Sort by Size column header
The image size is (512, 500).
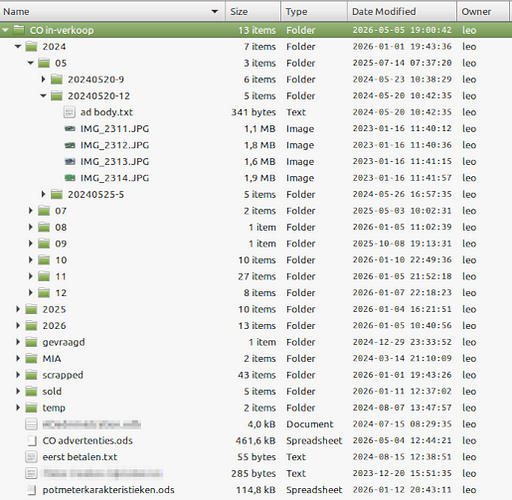click(253, 12)
